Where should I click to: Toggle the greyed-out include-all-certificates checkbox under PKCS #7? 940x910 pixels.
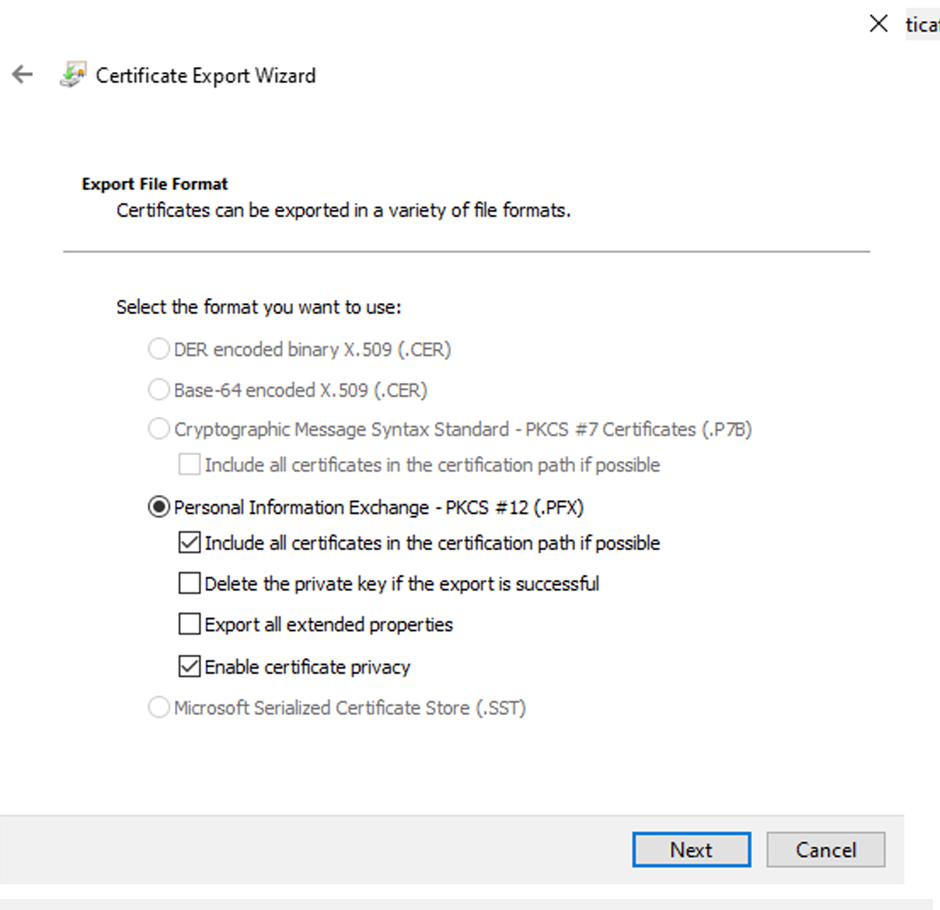pyautogui.click(x=189, y=465)
